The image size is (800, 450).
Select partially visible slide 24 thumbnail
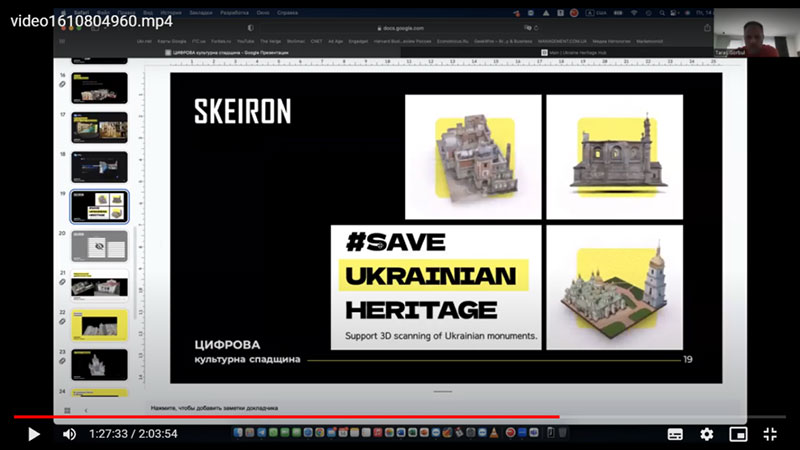(99, 393)
